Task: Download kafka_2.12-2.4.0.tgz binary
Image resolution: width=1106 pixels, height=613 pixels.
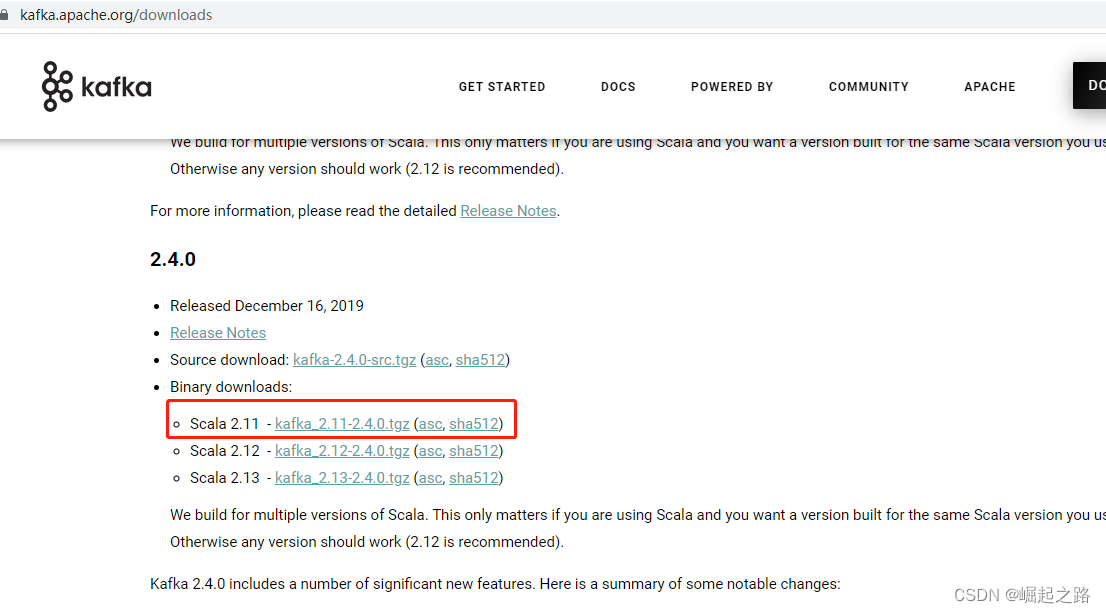Action: click(x=342, y=451)
